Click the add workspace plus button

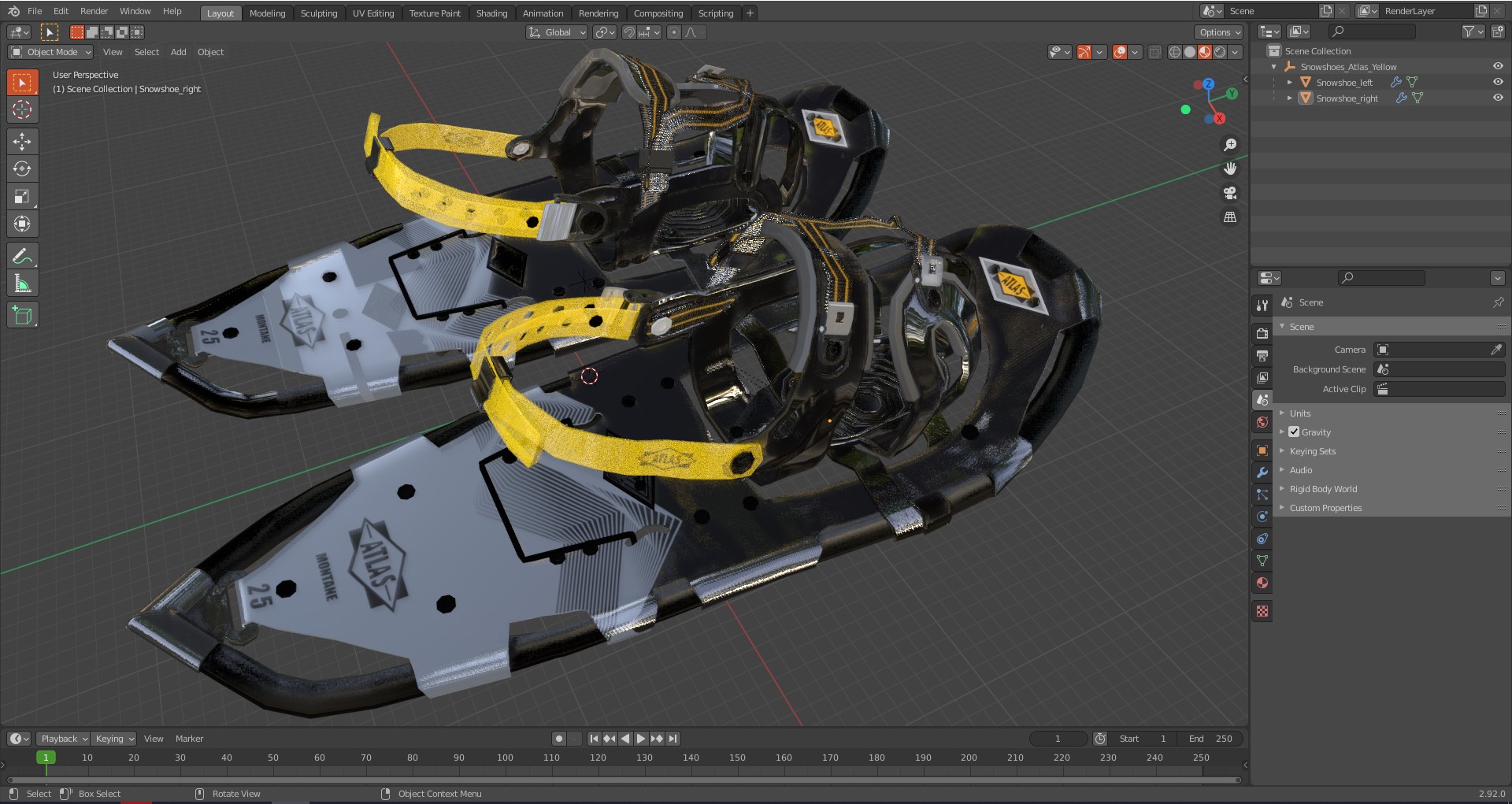[750, 13]
